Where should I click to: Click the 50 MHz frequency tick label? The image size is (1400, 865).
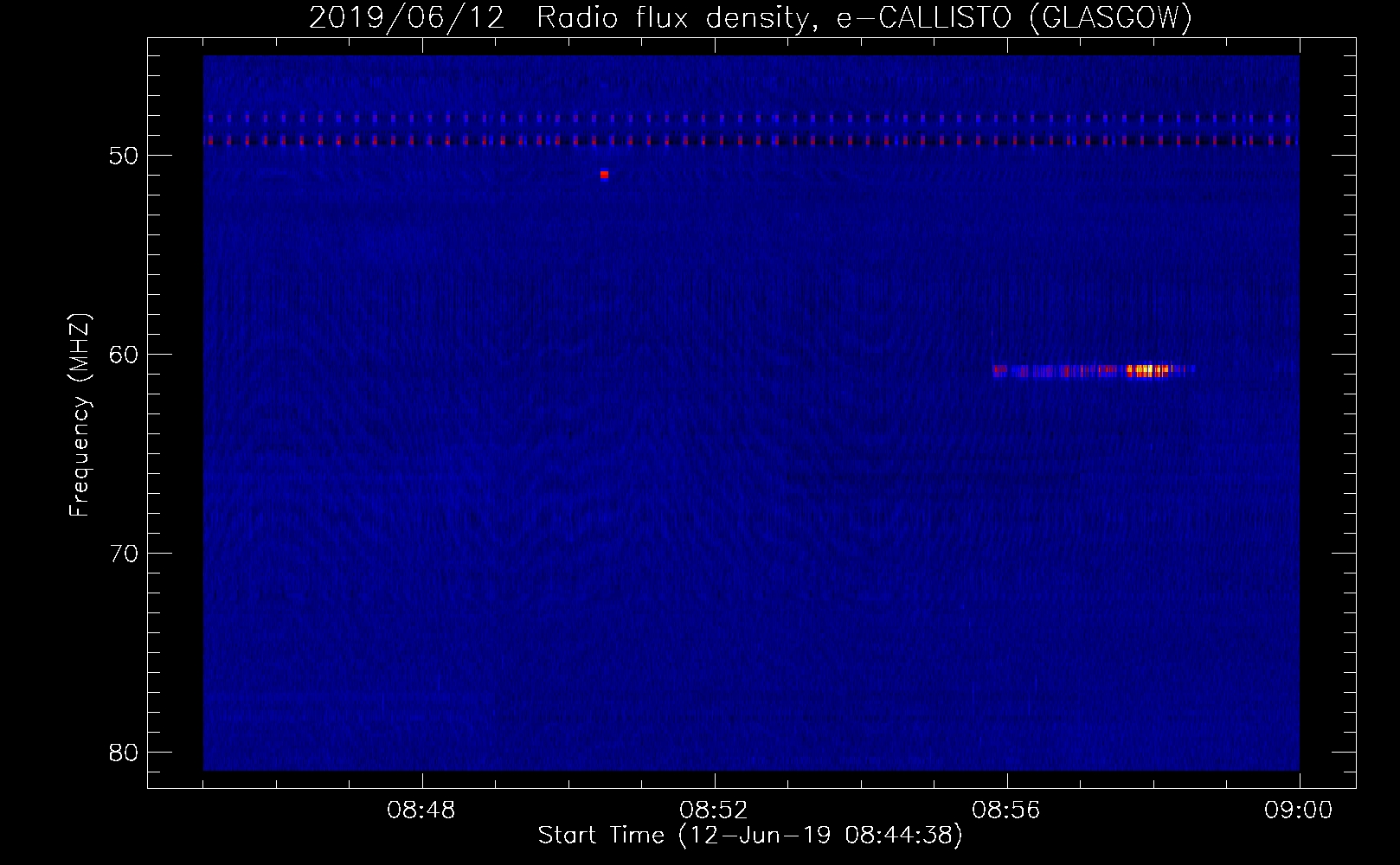pyautogui.click(x=124, y=156)
